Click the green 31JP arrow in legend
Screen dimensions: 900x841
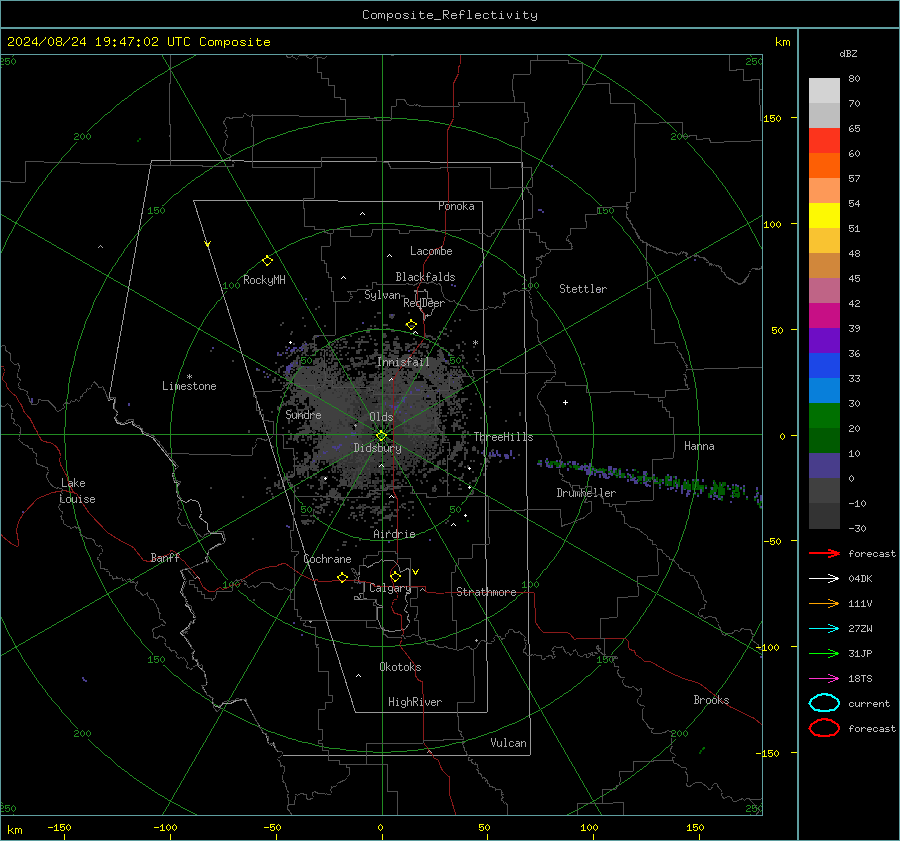(824, 653)
